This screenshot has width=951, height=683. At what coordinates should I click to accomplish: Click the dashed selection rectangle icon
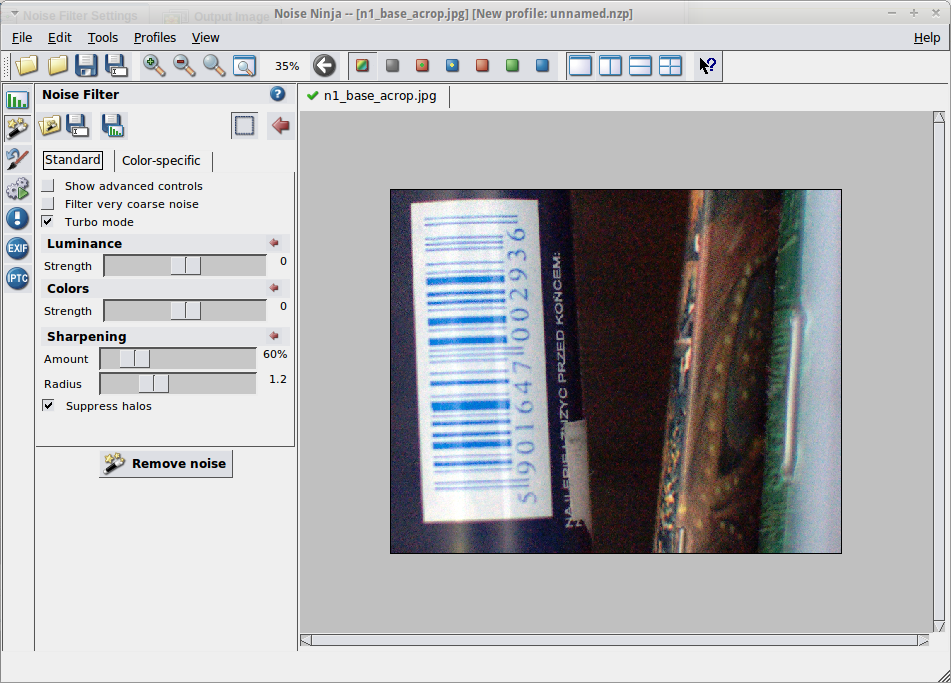(x=244, y=126)
